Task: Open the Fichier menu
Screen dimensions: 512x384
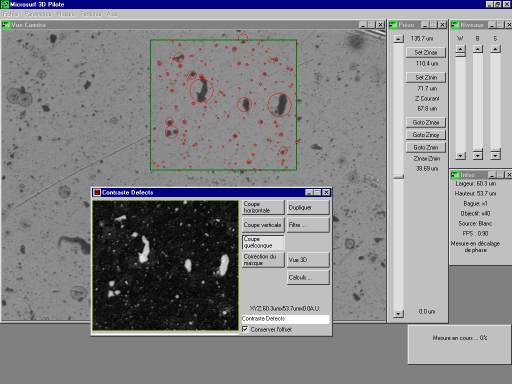Action: click(x=10, y=14)
